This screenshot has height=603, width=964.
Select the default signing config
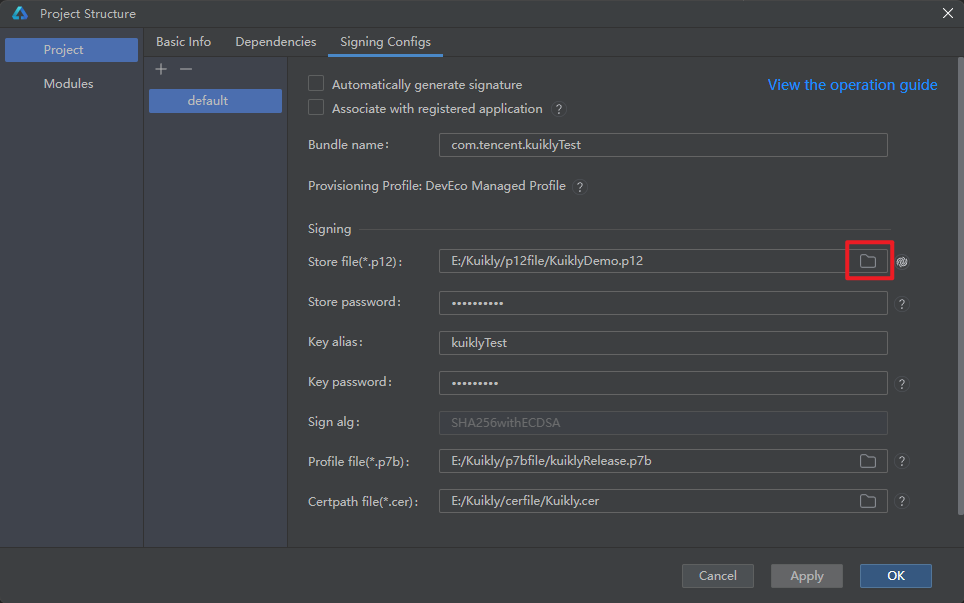point(215,101)
